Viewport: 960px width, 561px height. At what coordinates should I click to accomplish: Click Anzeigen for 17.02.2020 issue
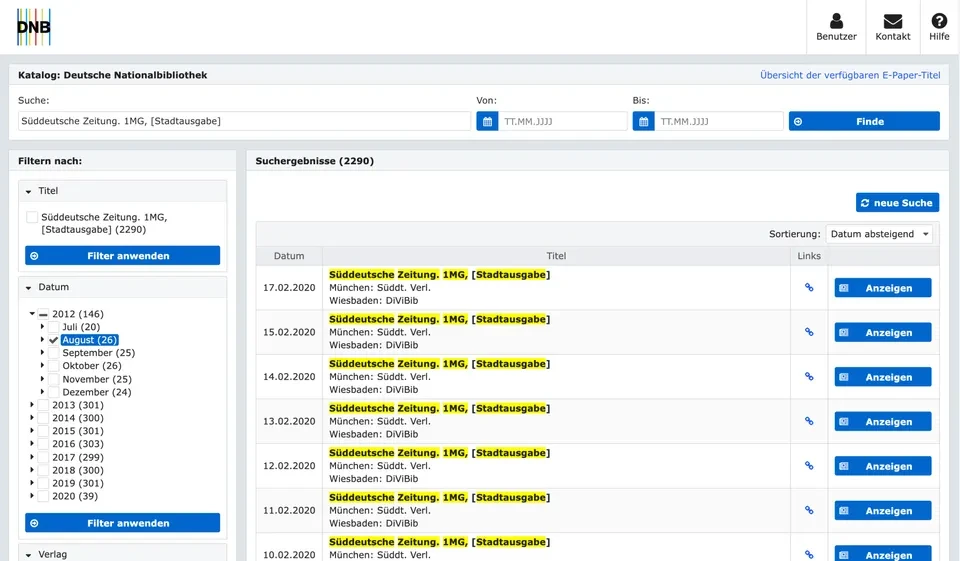883,288
